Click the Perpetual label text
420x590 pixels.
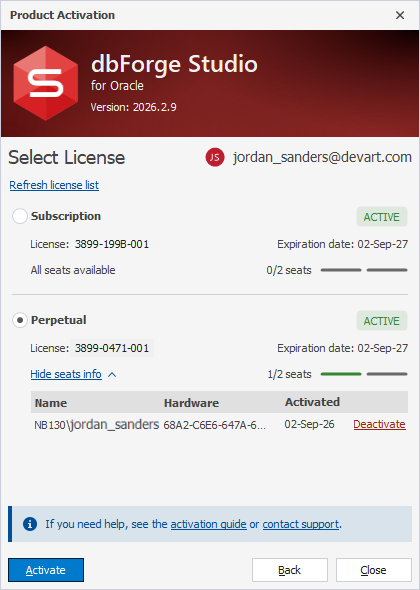tap(59, 320)
